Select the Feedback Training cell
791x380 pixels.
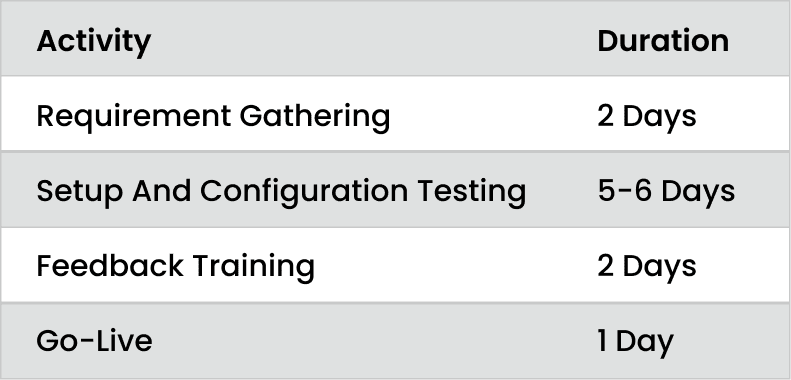175,266
